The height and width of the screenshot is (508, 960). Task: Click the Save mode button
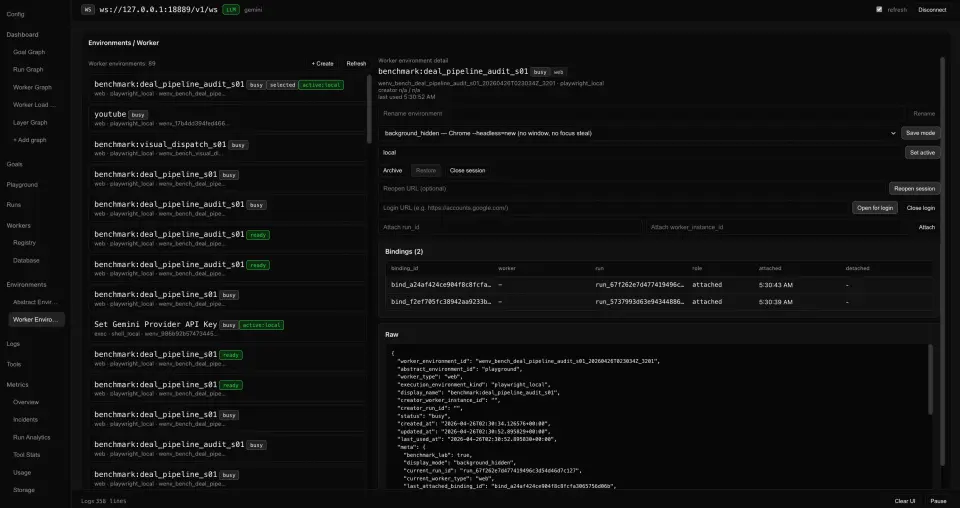pyautogui.click(x=920, y=133)
